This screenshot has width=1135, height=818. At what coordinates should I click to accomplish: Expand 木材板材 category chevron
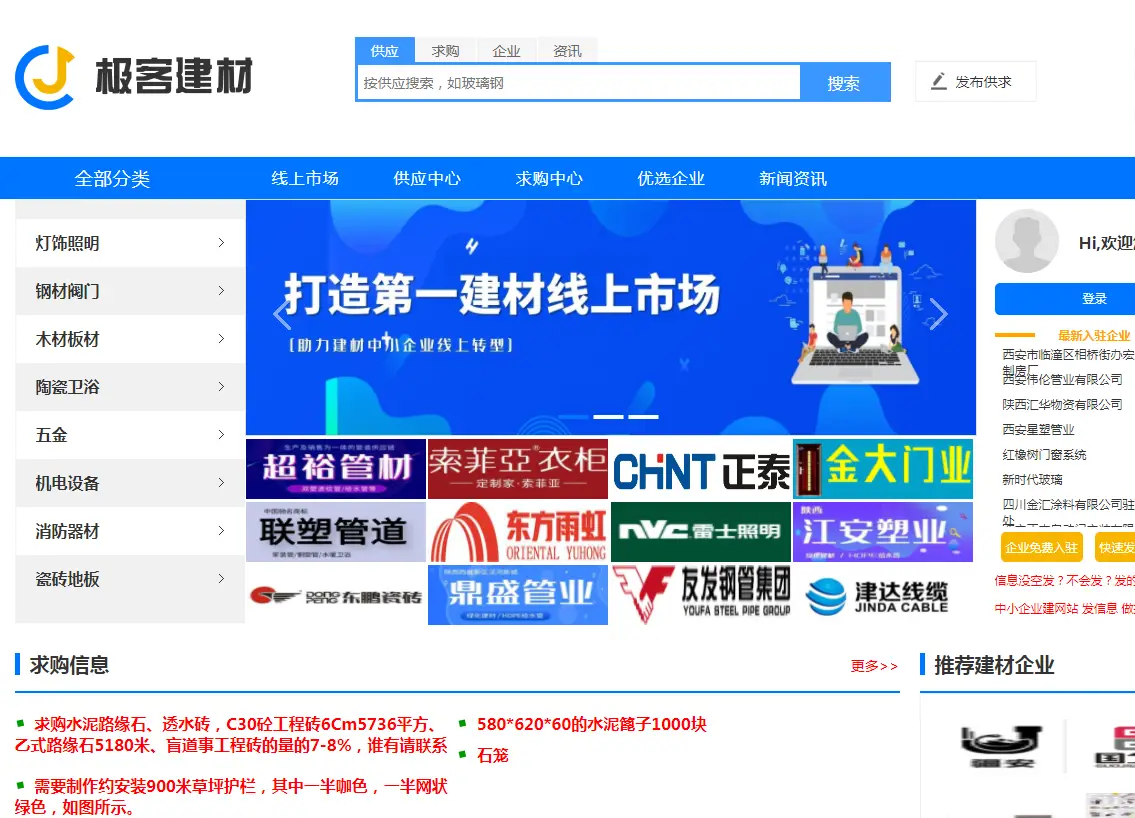[221, 338]
